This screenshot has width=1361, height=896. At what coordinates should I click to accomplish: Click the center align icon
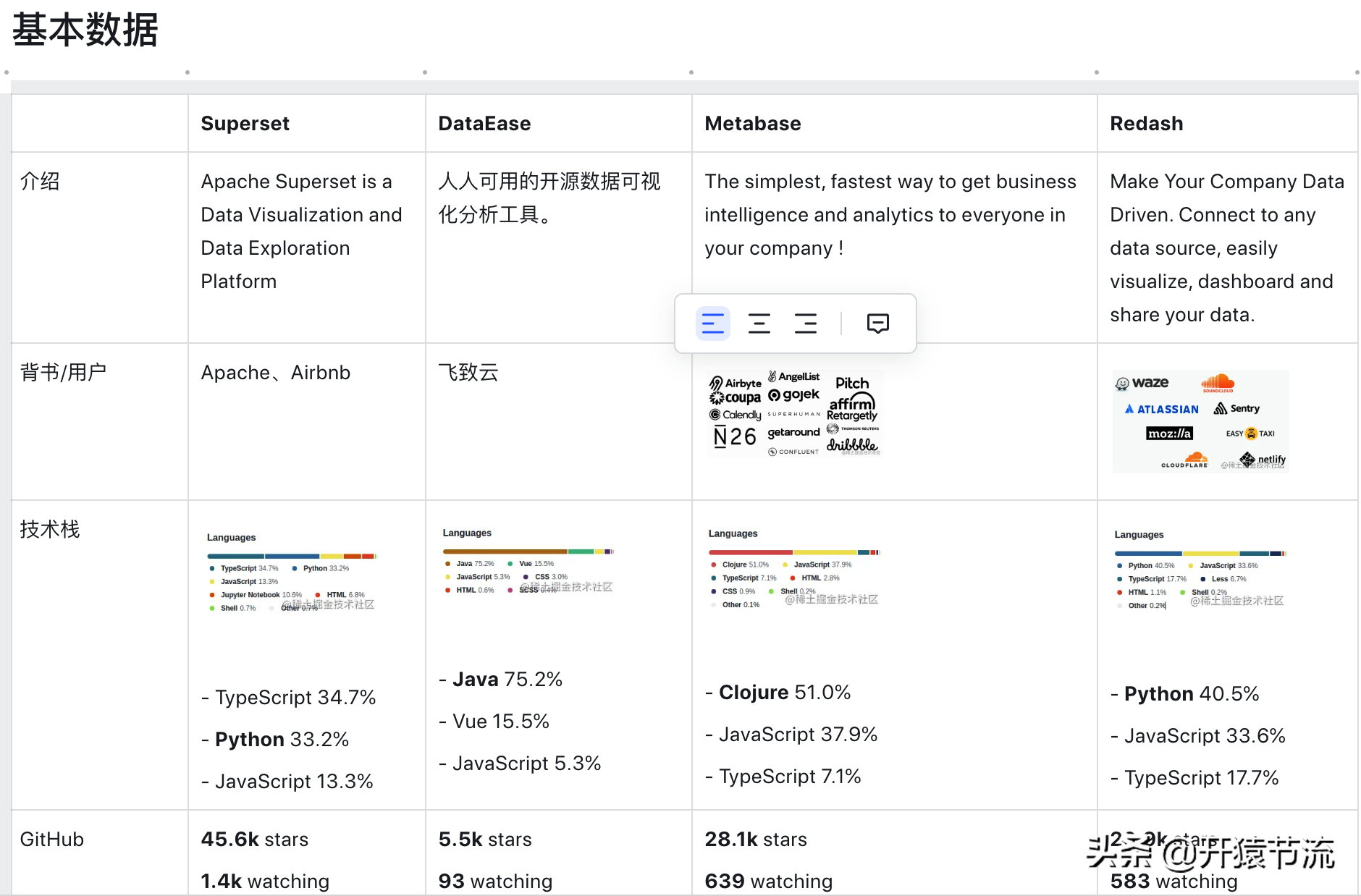pyautogui.click(x=759, y=324)
